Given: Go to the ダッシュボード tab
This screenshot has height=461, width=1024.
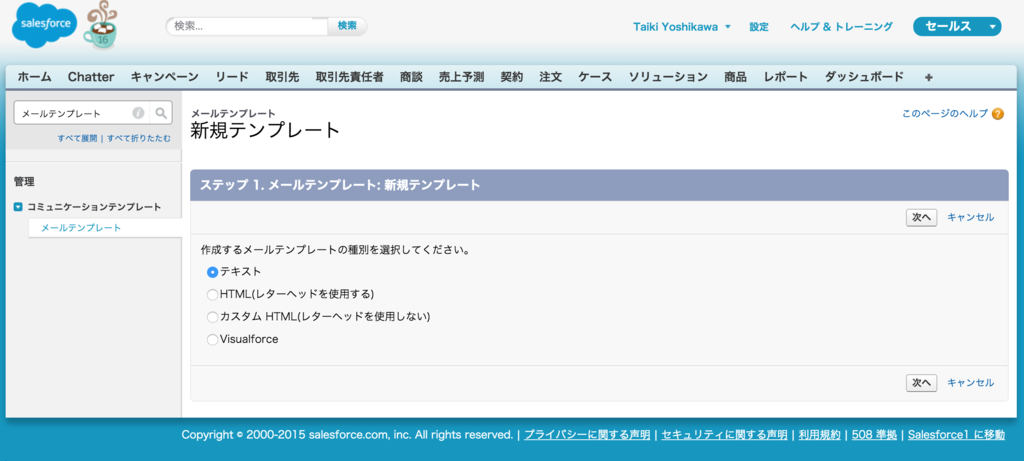Looking at the screenshot, I should (x=864, y=77).
